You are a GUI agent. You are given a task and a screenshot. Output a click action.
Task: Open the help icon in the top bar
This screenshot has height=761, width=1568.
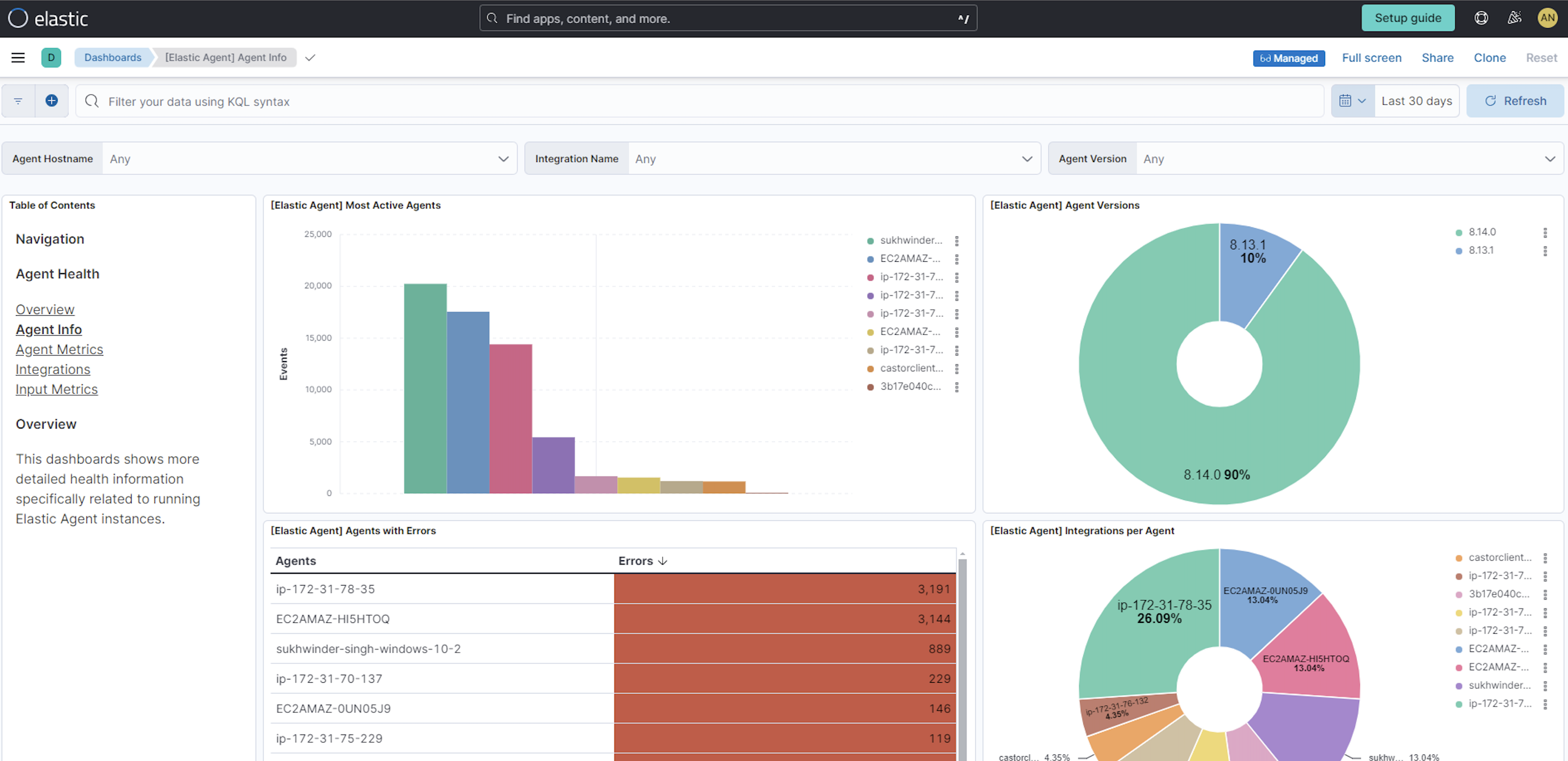1481,18
